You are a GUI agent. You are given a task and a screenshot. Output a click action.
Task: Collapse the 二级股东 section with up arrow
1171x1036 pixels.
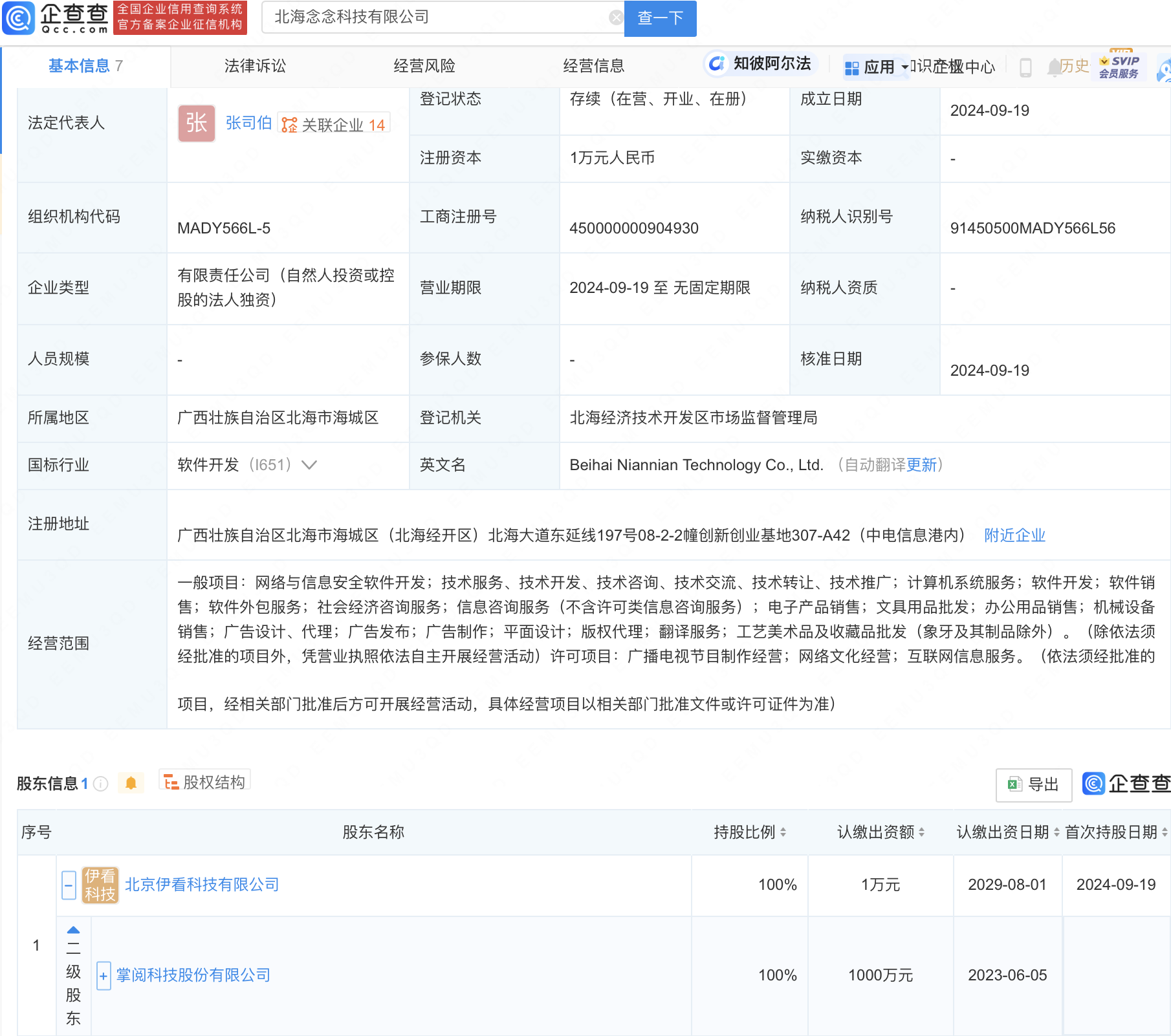click(x=73, y=930)
